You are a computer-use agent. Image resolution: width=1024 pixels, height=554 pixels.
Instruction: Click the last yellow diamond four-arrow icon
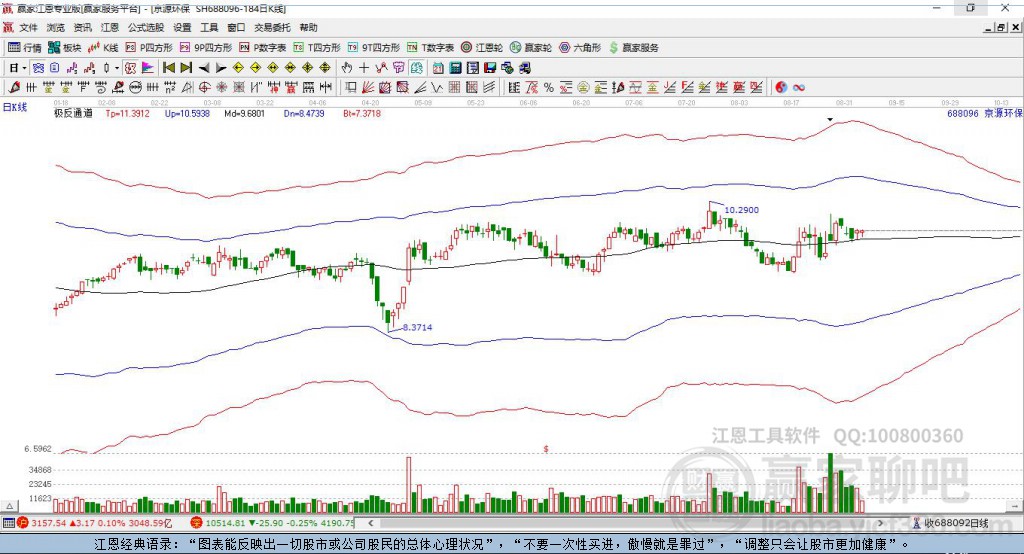(325, 68)
